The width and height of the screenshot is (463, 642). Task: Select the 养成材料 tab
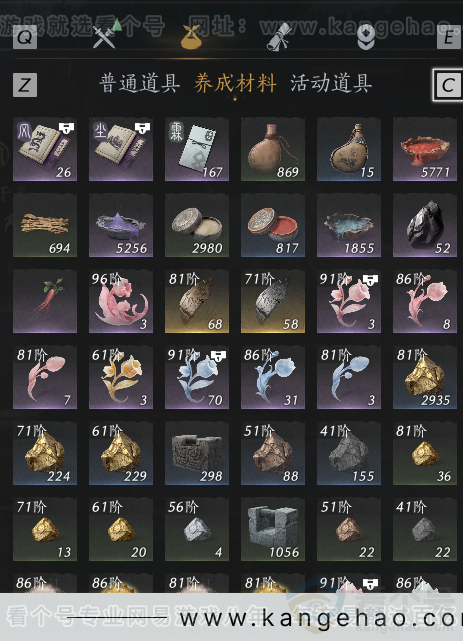[235, 84]
